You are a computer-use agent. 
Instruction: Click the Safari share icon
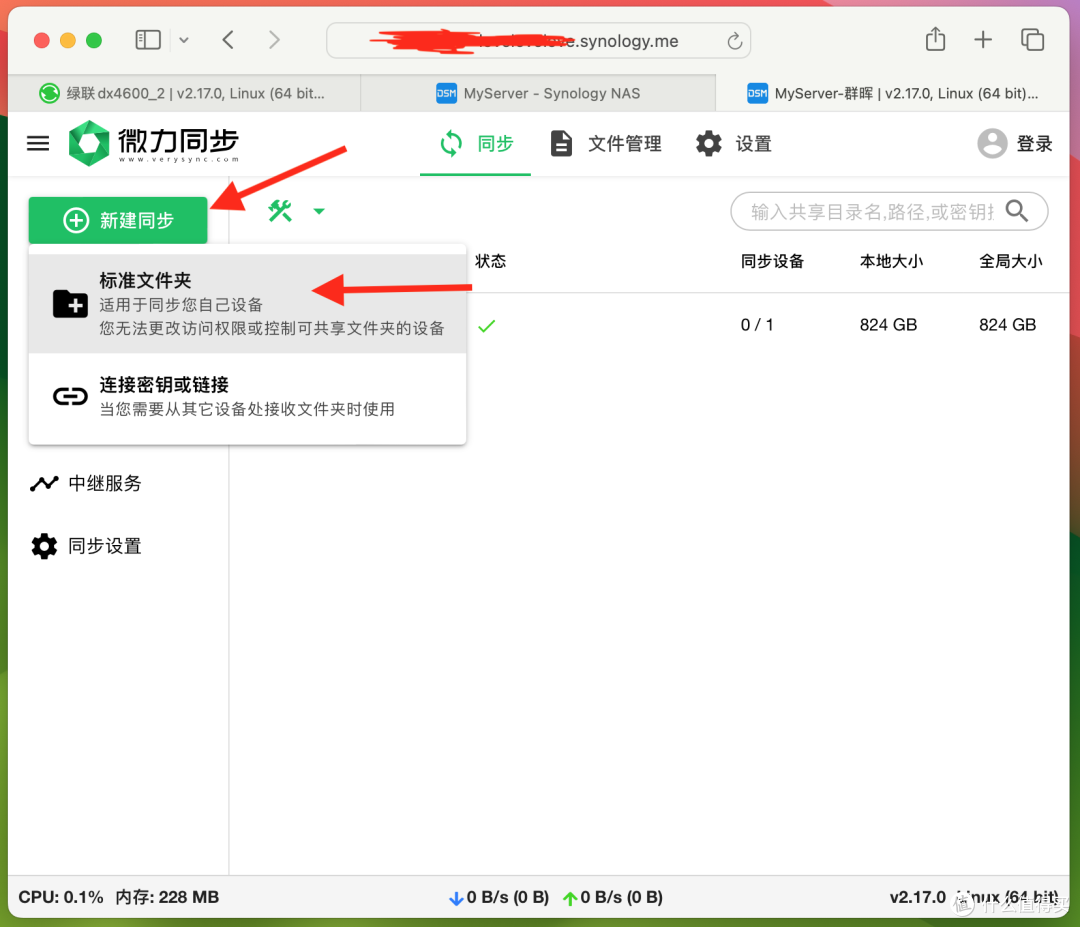[x=935, y=39]
